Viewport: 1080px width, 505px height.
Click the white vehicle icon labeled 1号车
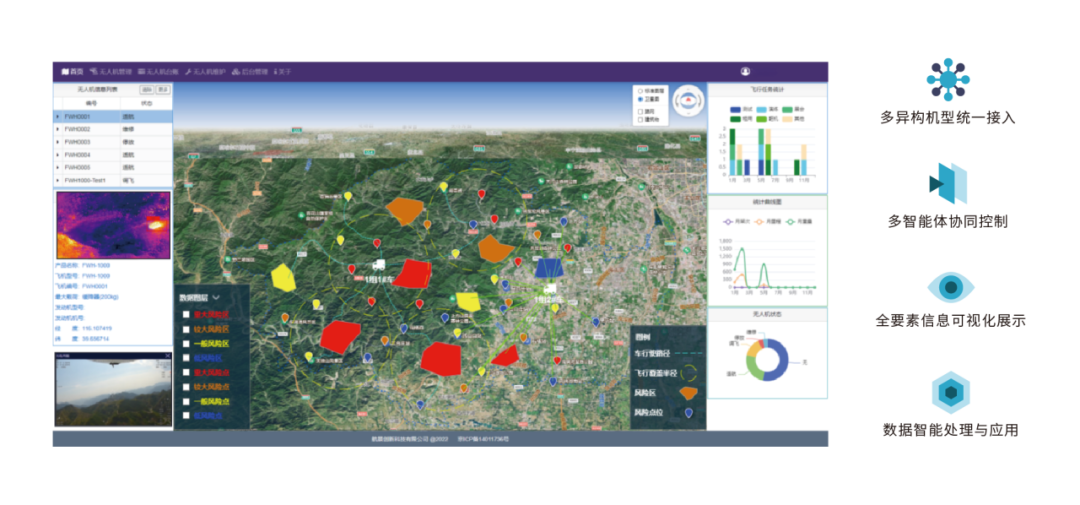[x=379, y=265]
